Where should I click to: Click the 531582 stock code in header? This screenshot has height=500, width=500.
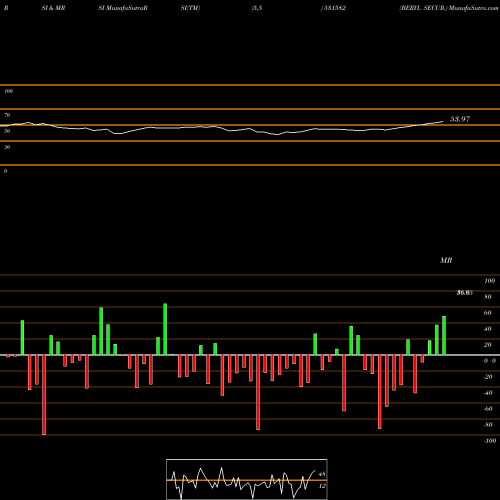click(x=335, y=8)
